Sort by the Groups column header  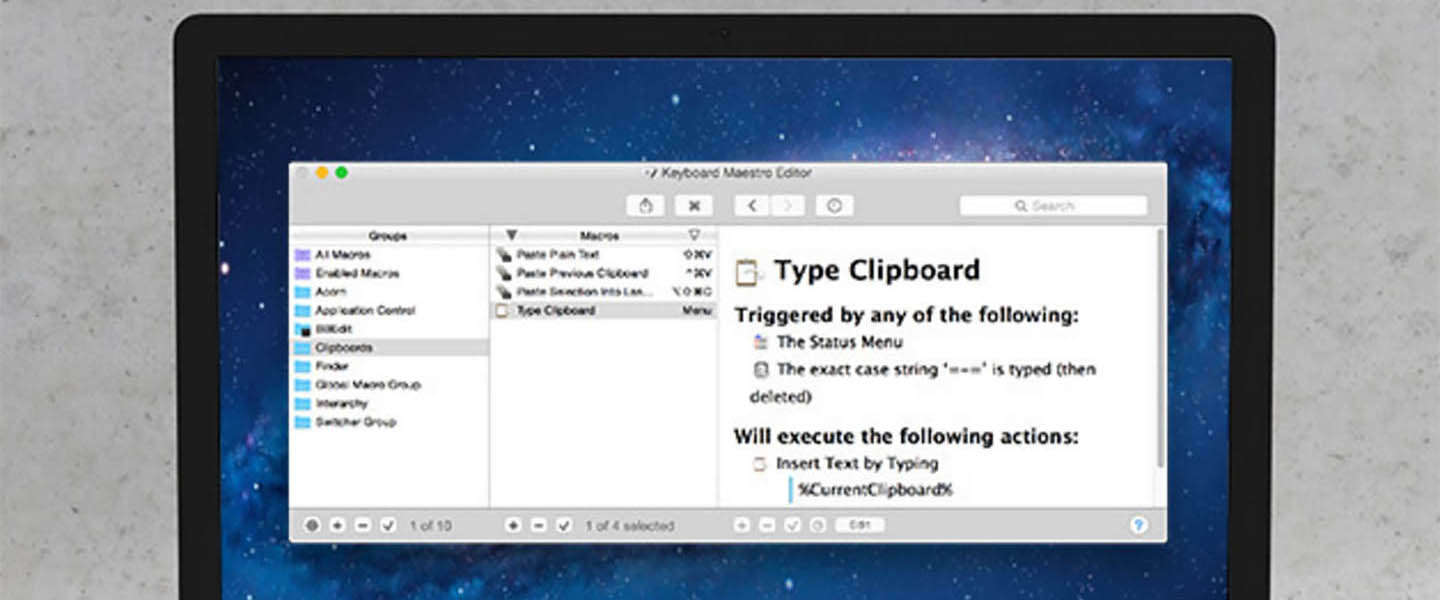tap(389, 236)
